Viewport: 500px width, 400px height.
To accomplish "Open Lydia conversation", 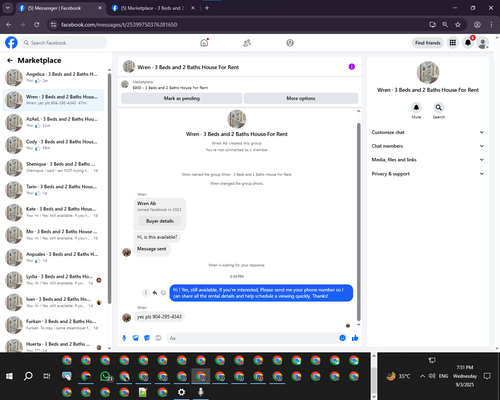I will (53, 280).
